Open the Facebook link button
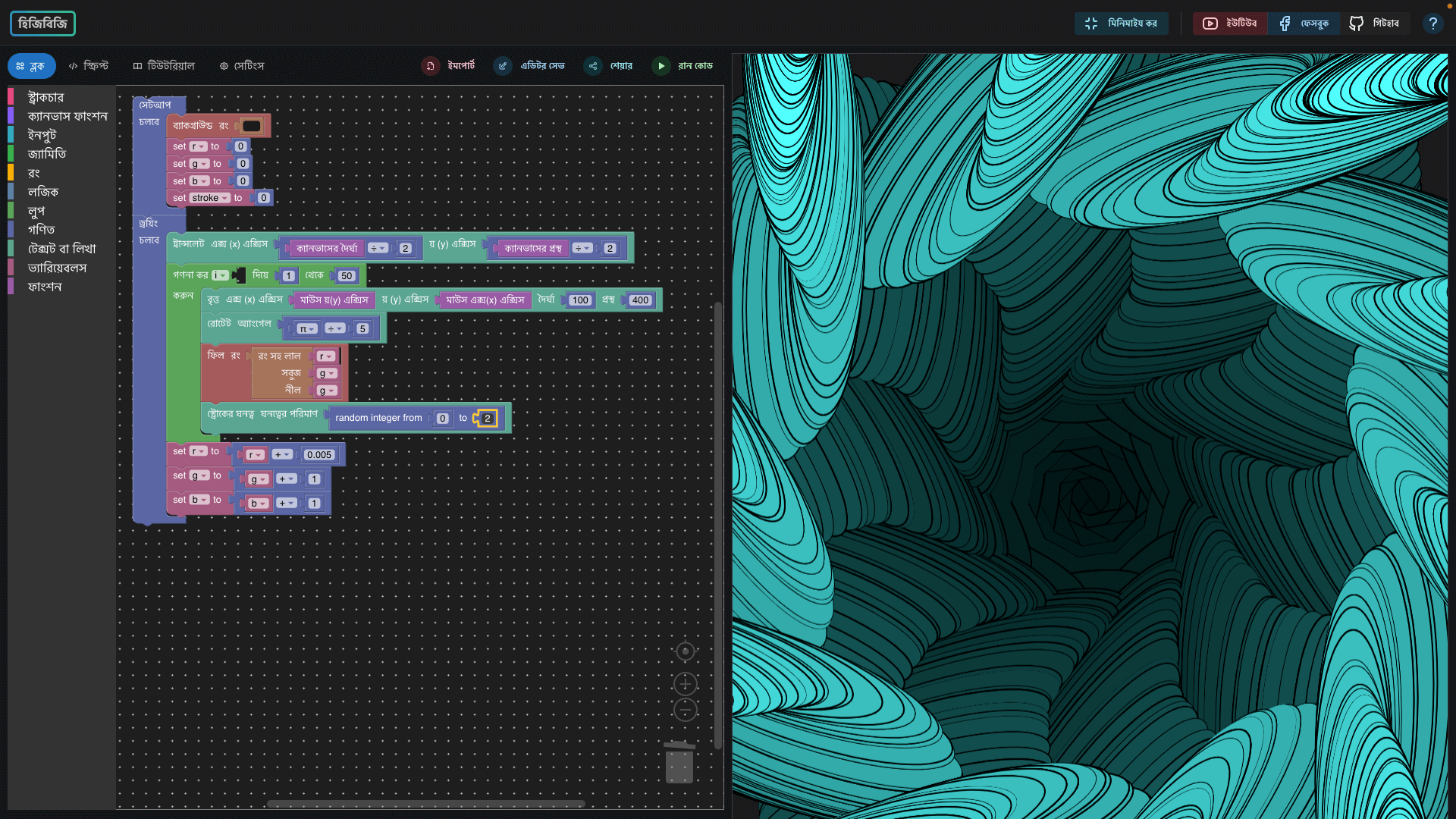1456x819 pixels. [1304, 24]
